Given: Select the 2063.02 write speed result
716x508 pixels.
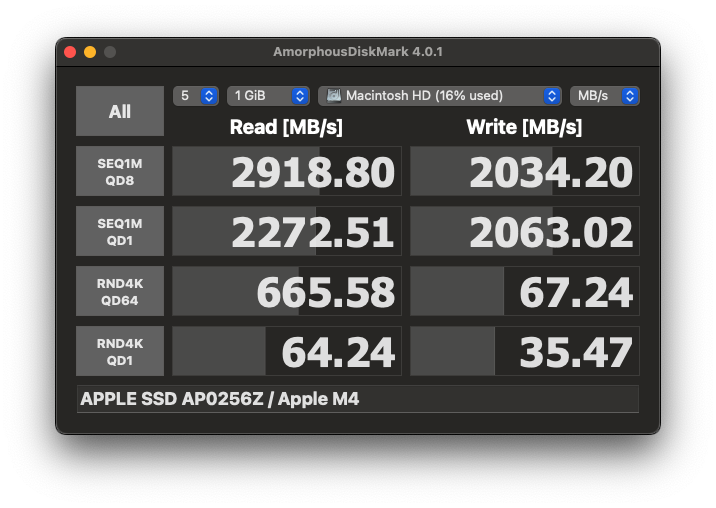Looking at the screenshot, I should pyautogui.click(x=525, y=232).
